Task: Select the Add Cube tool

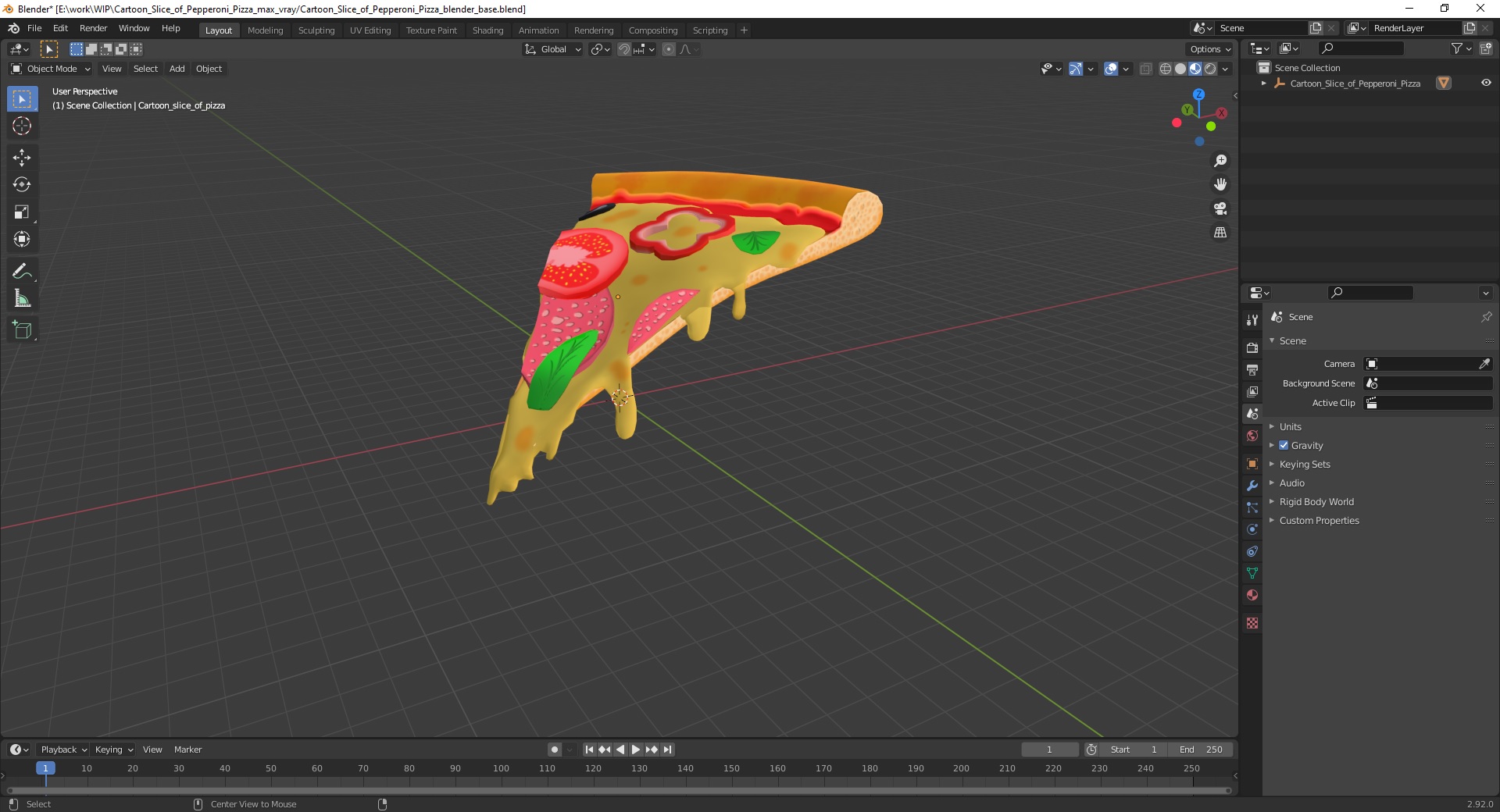Action: (x=22, y=329)
